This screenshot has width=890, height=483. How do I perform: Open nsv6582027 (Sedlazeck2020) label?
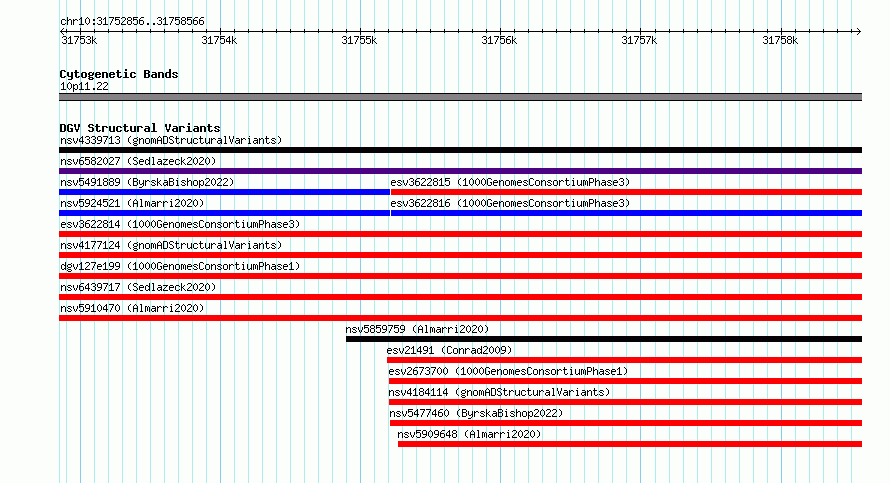coord(138,161)
